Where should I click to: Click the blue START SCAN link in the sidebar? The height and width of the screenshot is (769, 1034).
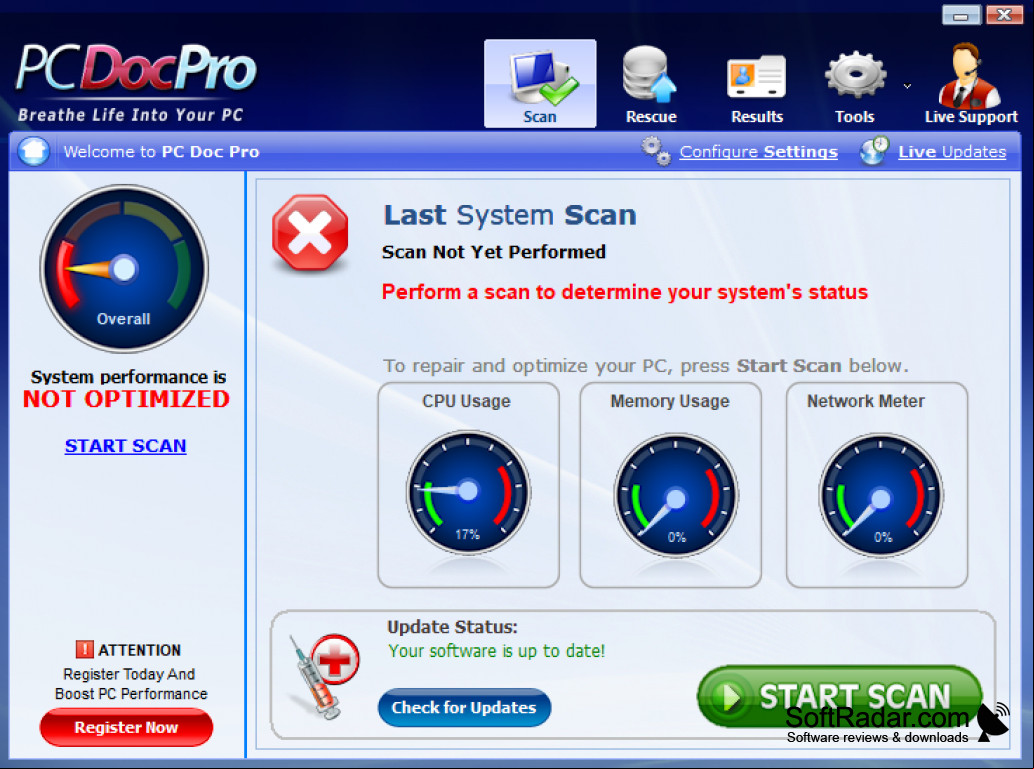pyautogui.click(x=125, y=446)
